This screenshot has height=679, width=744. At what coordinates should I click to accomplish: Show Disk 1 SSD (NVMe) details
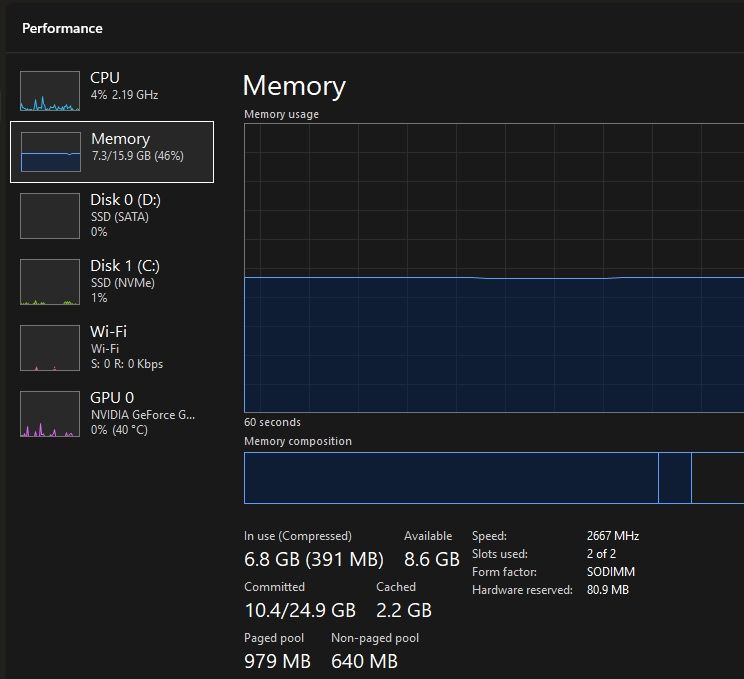pyautogui.click(x=112, y=282)
